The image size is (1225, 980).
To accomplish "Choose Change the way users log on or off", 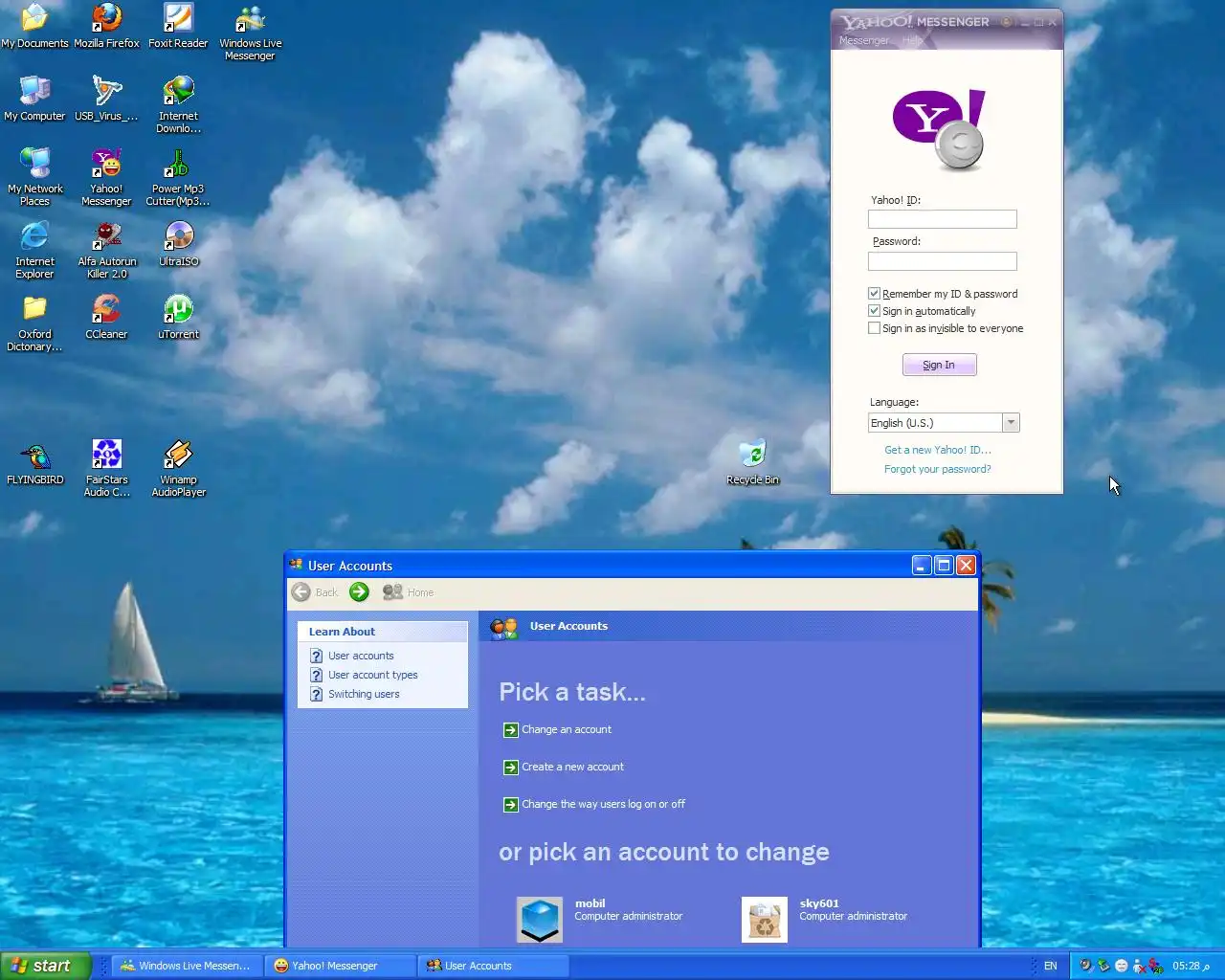I will (603, 804).
